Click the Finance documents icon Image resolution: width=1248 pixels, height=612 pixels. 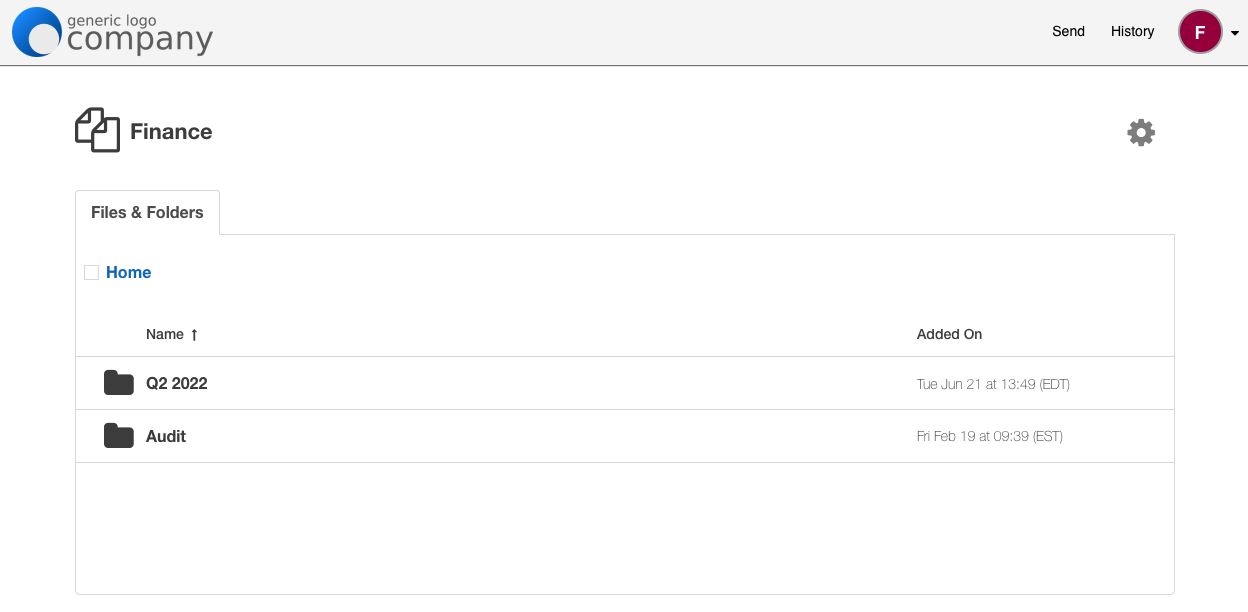[x=97, y=131]
